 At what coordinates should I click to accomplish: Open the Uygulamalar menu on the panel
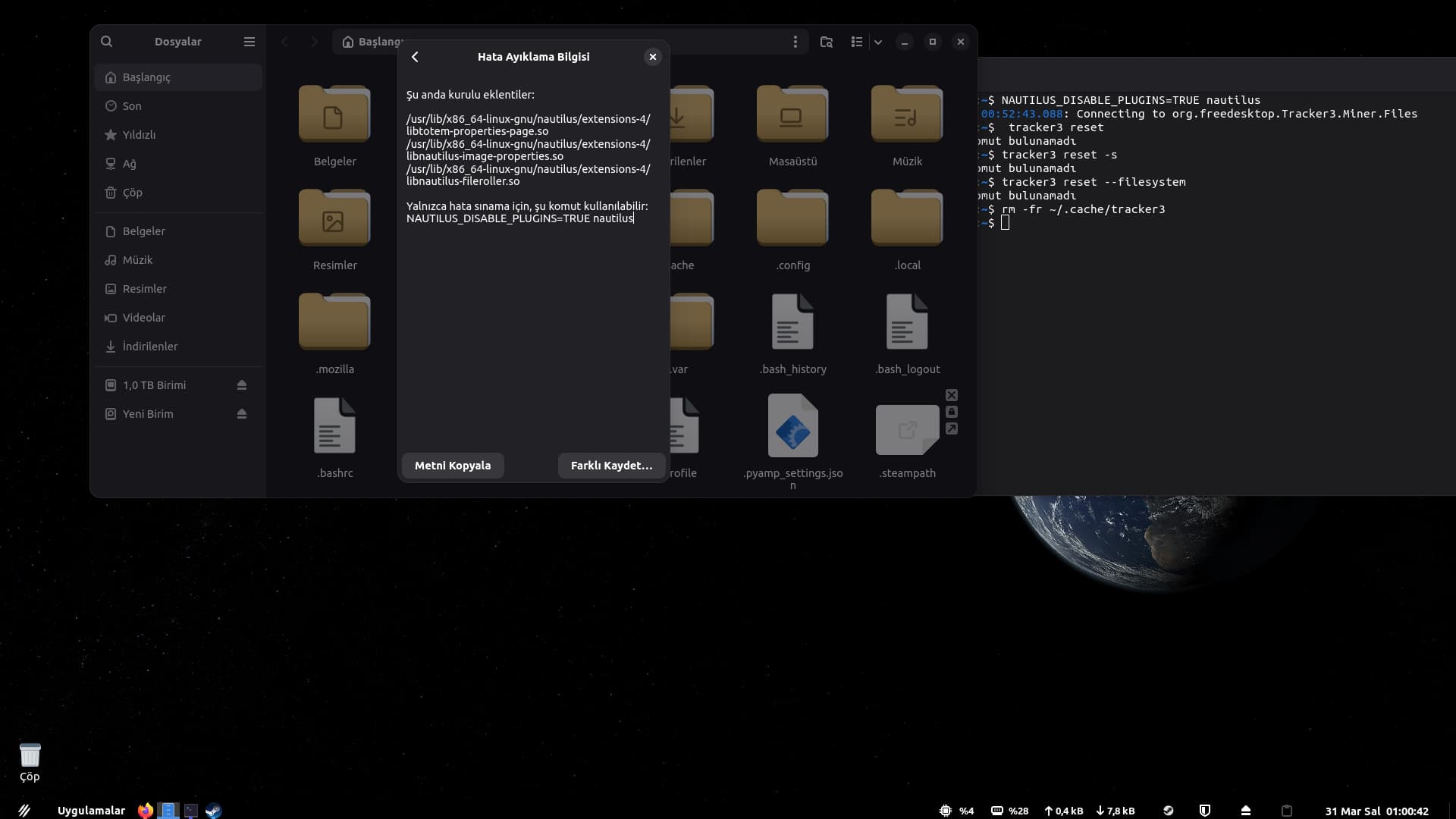click(x=91, y=811)
